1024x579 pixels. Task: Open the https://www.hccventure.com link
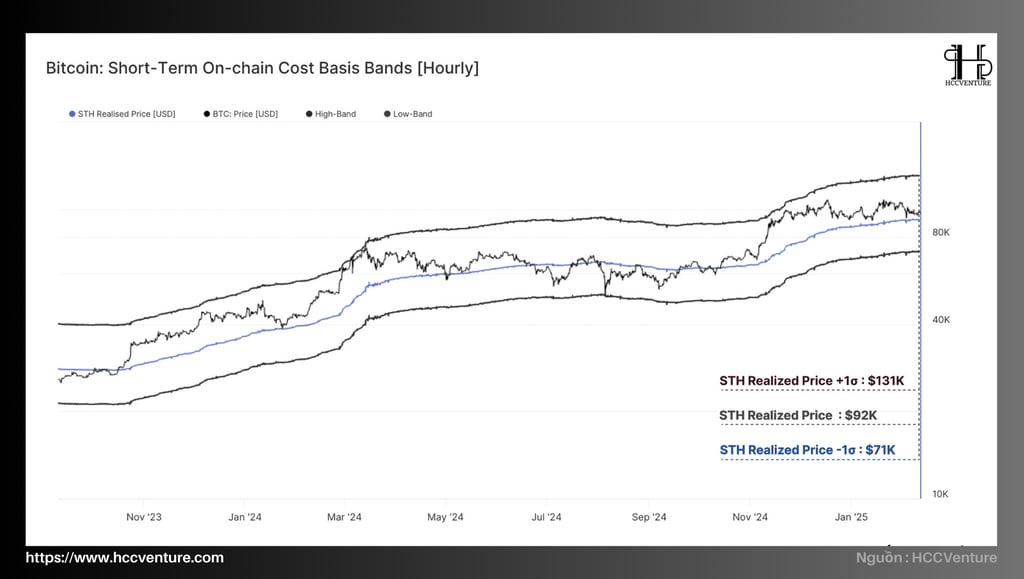[x=125, y=557]
